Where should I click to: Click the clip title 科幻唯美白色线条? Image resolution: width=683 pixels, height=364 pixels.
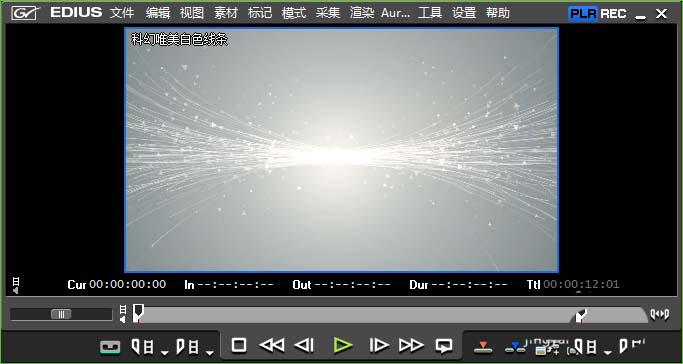pyautogui.click(x=179, y=40)
